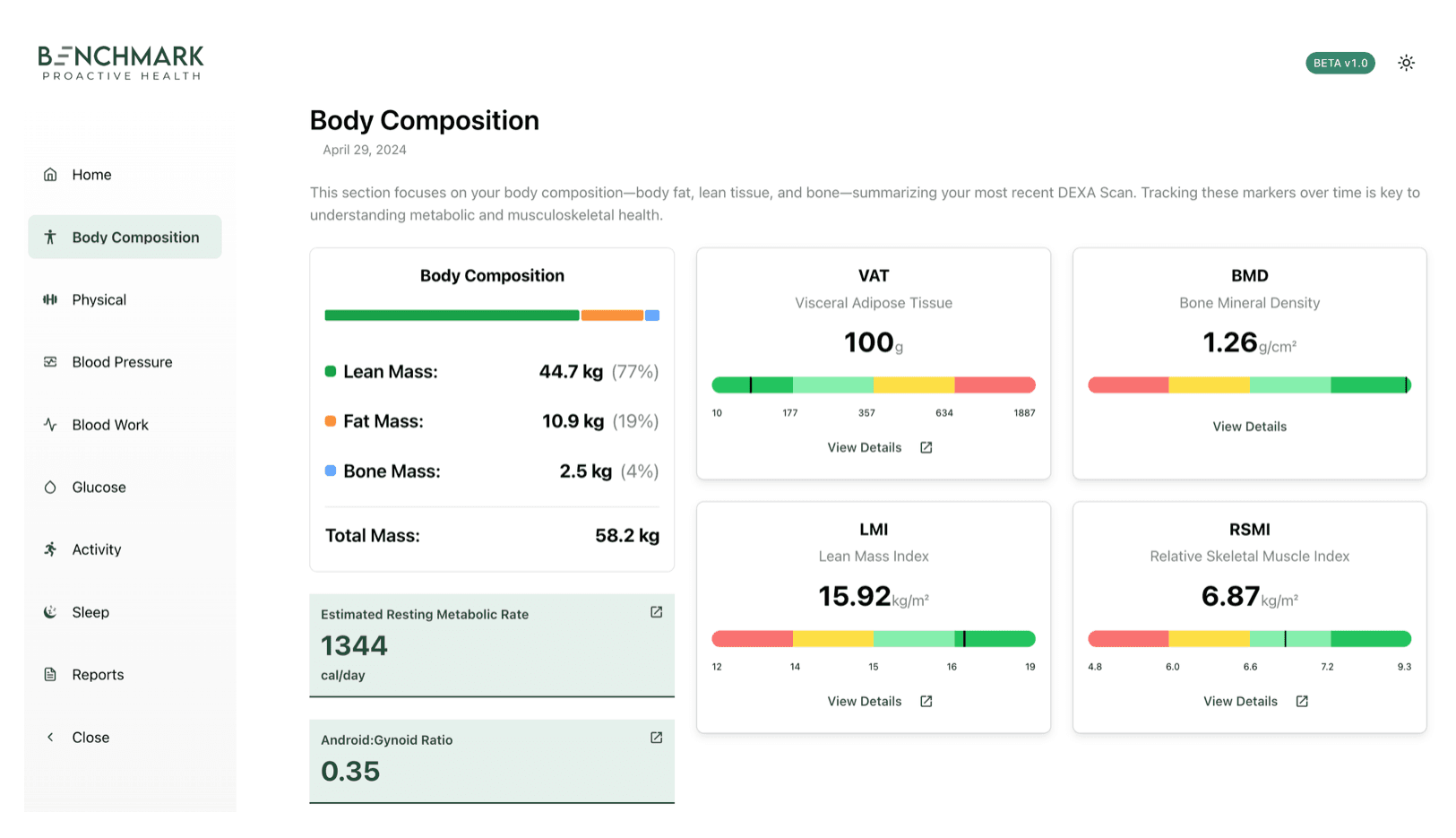The height and width of the screenshot is (838, 1456).
Task: Toggle the light/dark theme sun icon
Action: (1406, 63)
